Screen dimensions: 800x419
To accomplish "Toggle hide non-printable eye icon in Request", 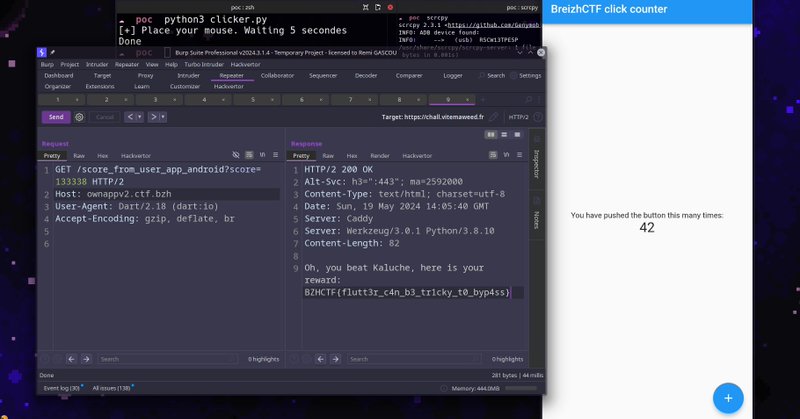I will pos(236,155).
